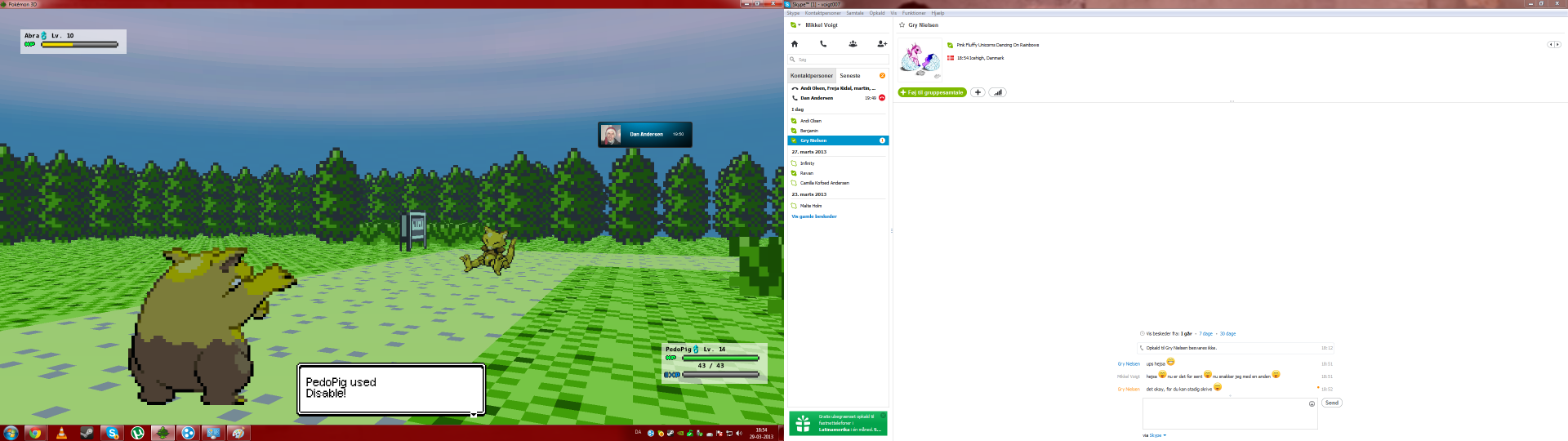
Task: Toggle favorite star next to Gry Nielsen
Action: click(902, 25)
